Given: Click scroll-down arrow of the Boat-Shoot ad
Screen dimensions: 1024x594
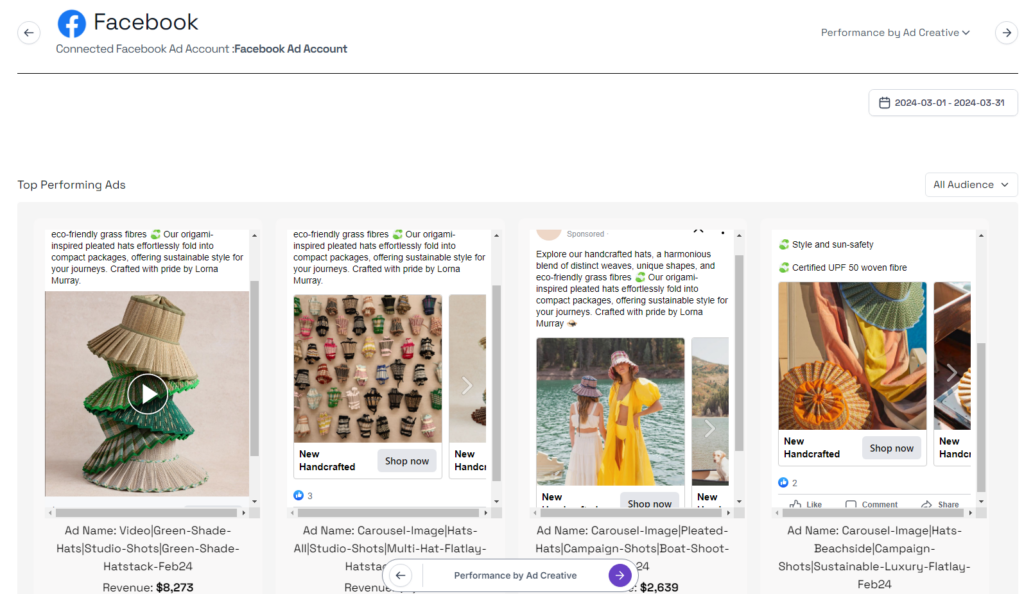Looking at the screenshot, I should 739,501.
